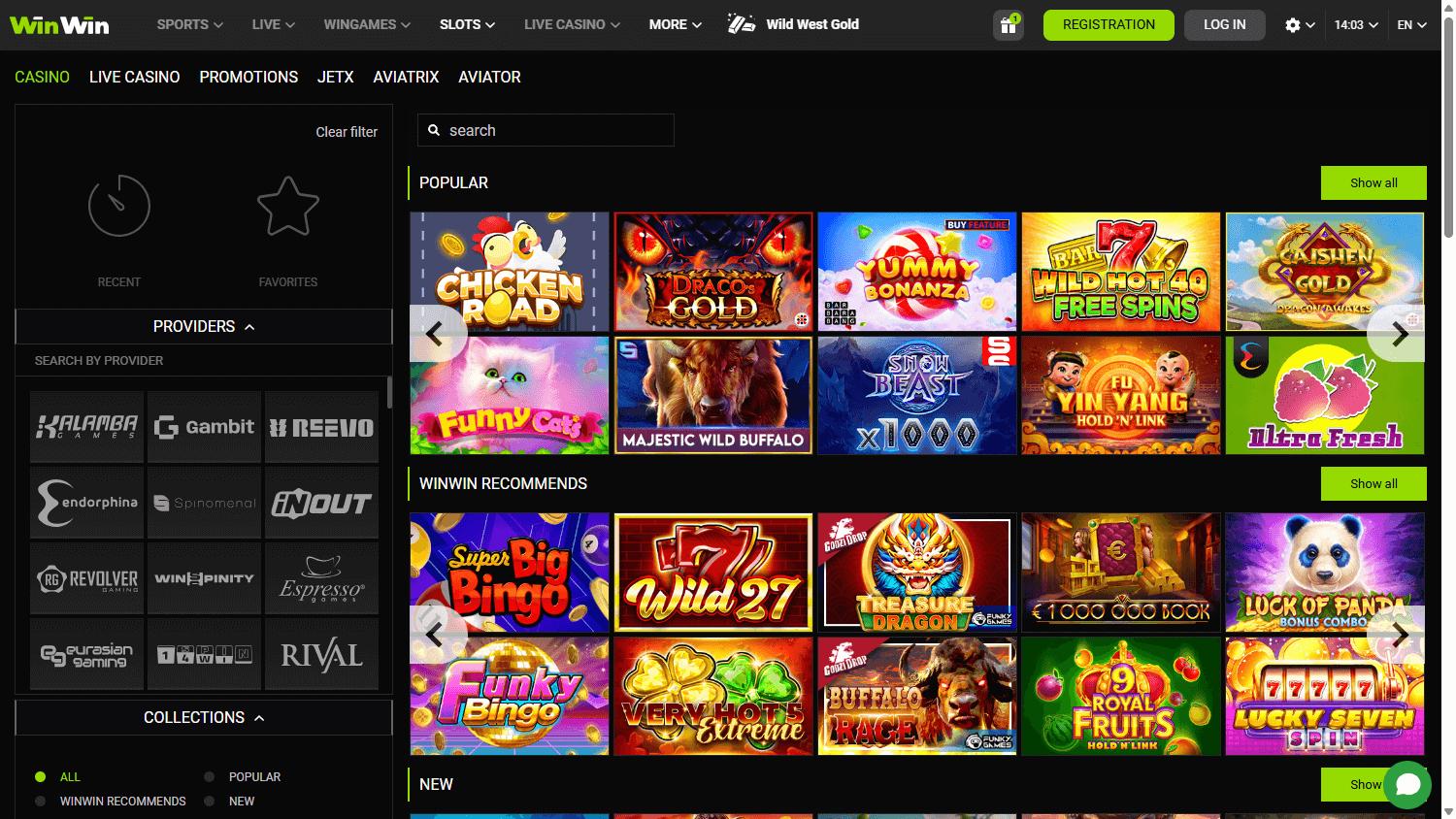Open the settings gear dropdown
Screen dimensions: 1456x819
[1299, 25]
